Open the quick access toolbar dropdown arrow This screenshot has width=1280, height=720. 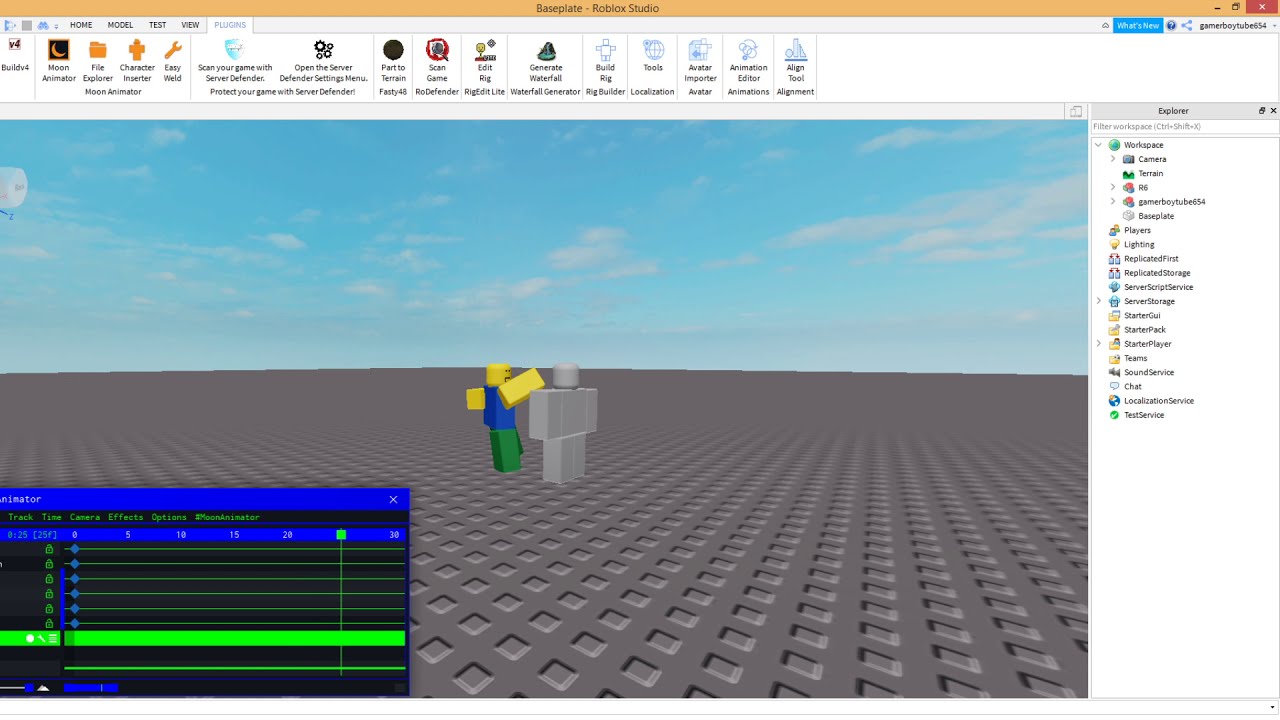coord(56,26)
